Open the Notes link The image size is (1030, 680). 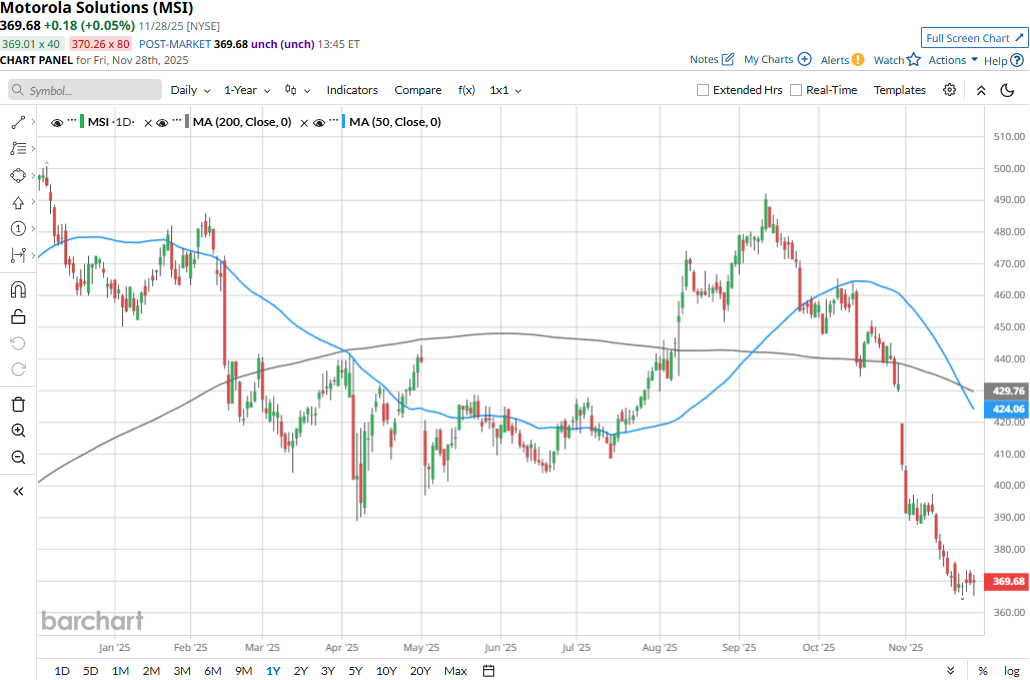(x=712, y=60)
